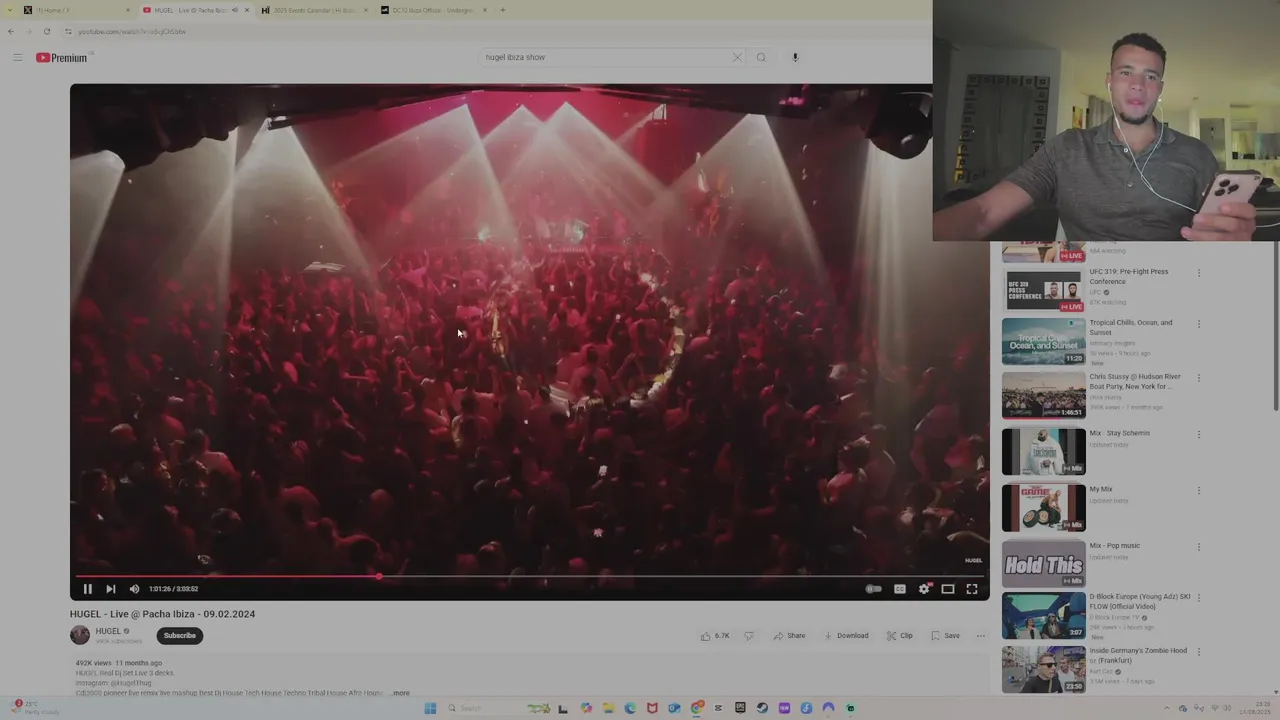Open the YouTube guide hamburger menu

[x=17, y=57]
